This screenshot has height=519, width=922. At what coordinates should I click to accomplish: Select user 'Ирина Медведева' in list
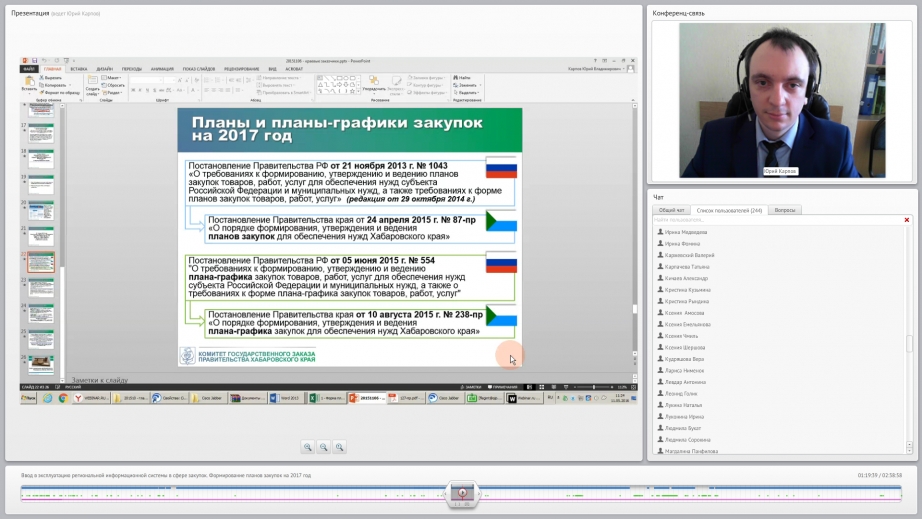point(686,232)
